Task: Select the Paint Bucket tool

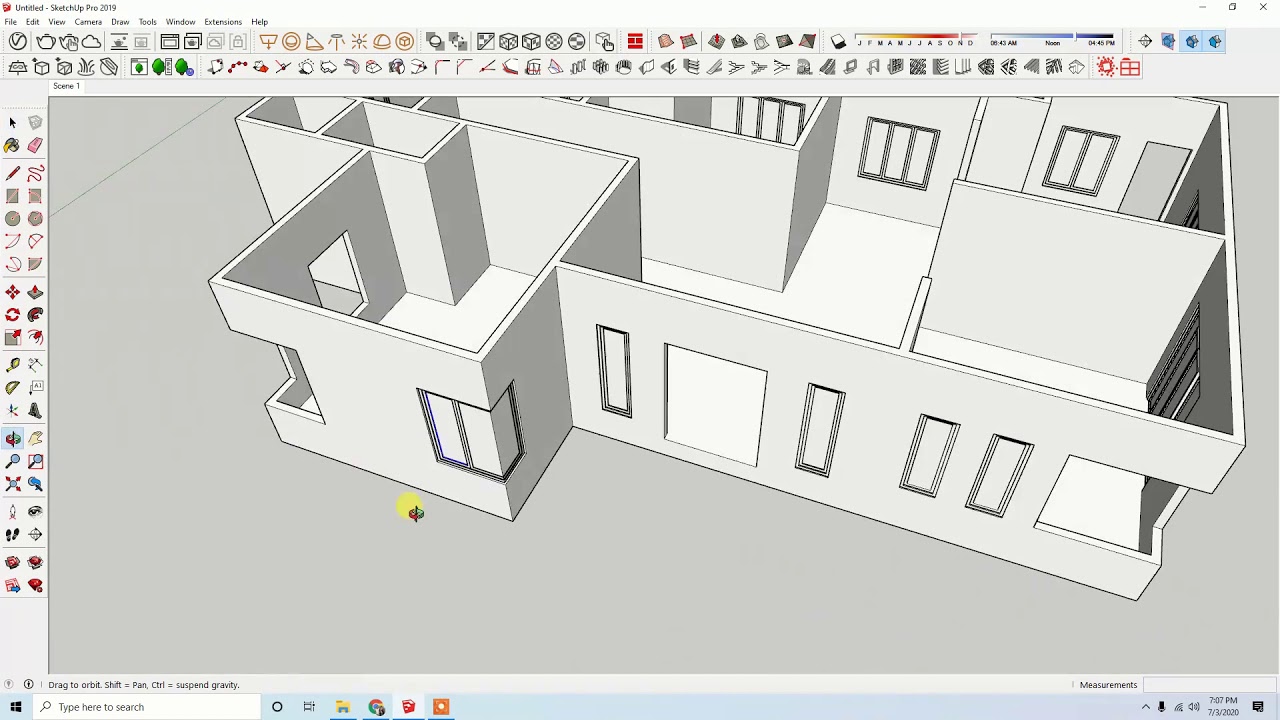Action: click(x=13, y=145)
